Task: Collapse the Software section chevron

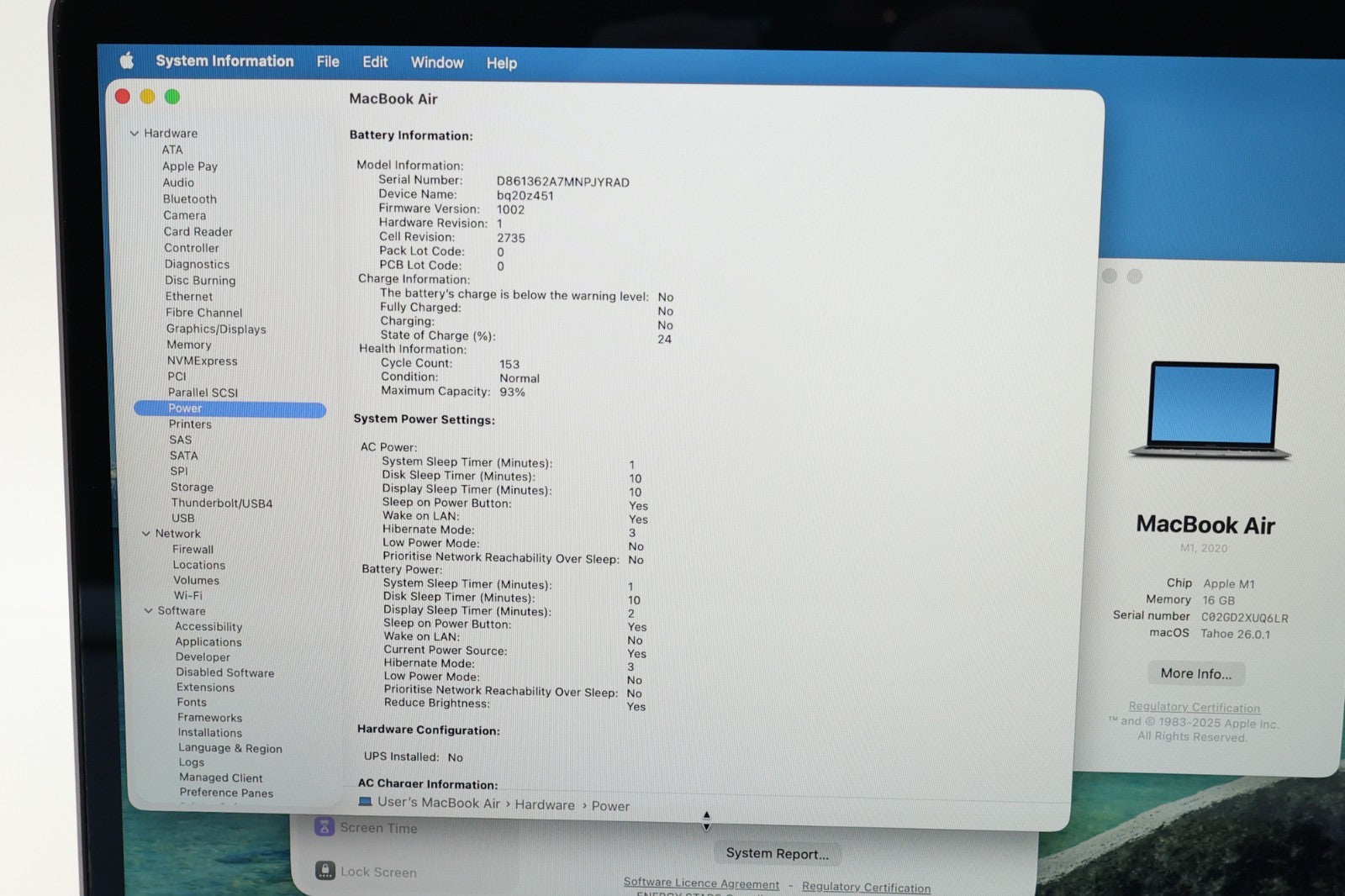Action: tap(149, 611)
